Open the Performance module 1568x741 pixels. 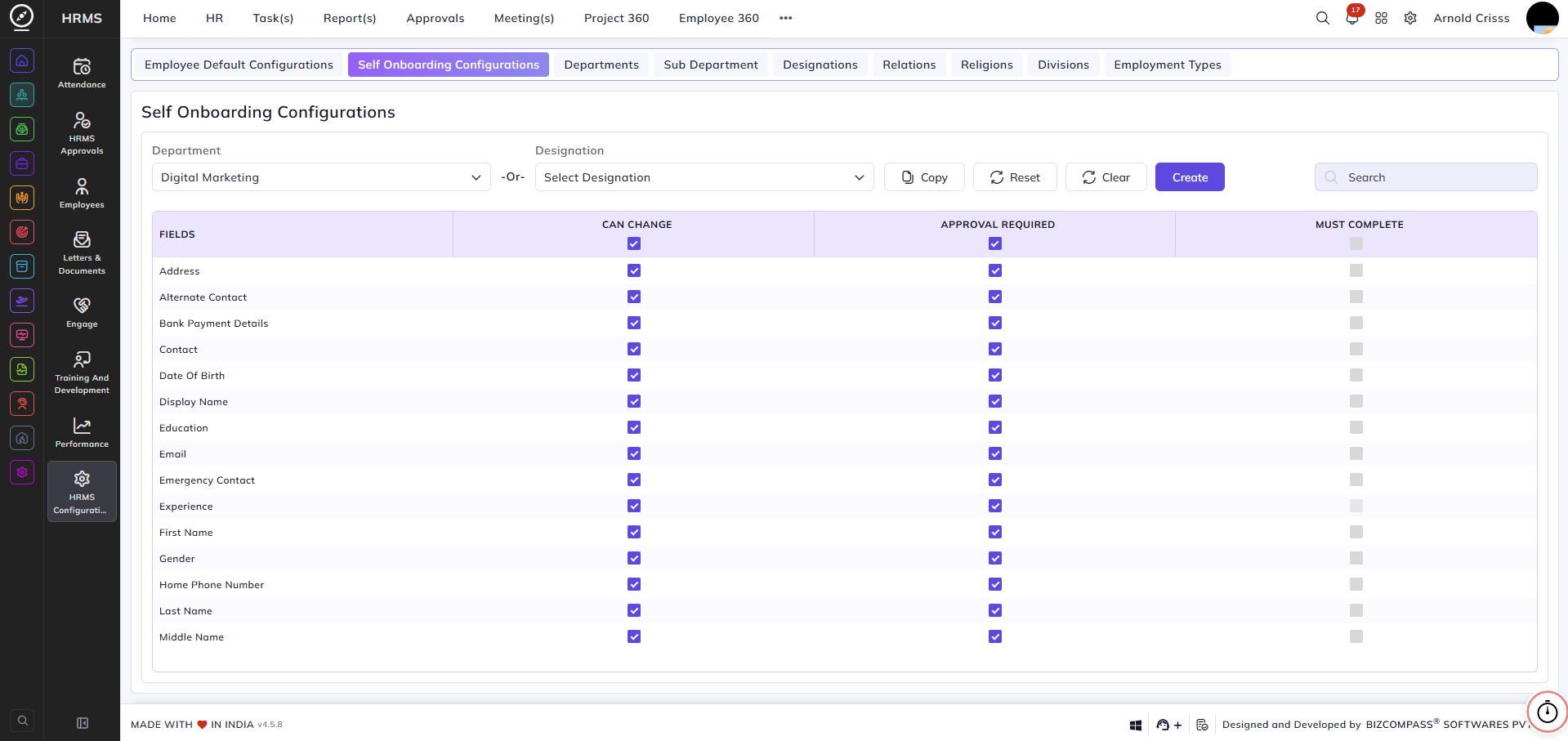tap(82, 433)
